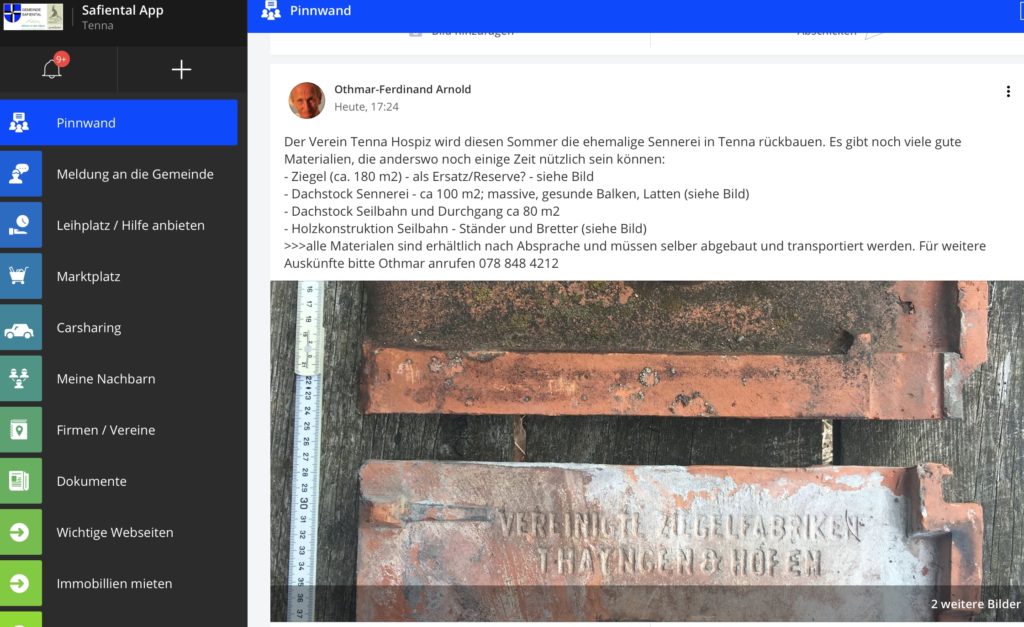
Task: Click the Pinnwand people icon in sidebar
Action: click(19, 123)
